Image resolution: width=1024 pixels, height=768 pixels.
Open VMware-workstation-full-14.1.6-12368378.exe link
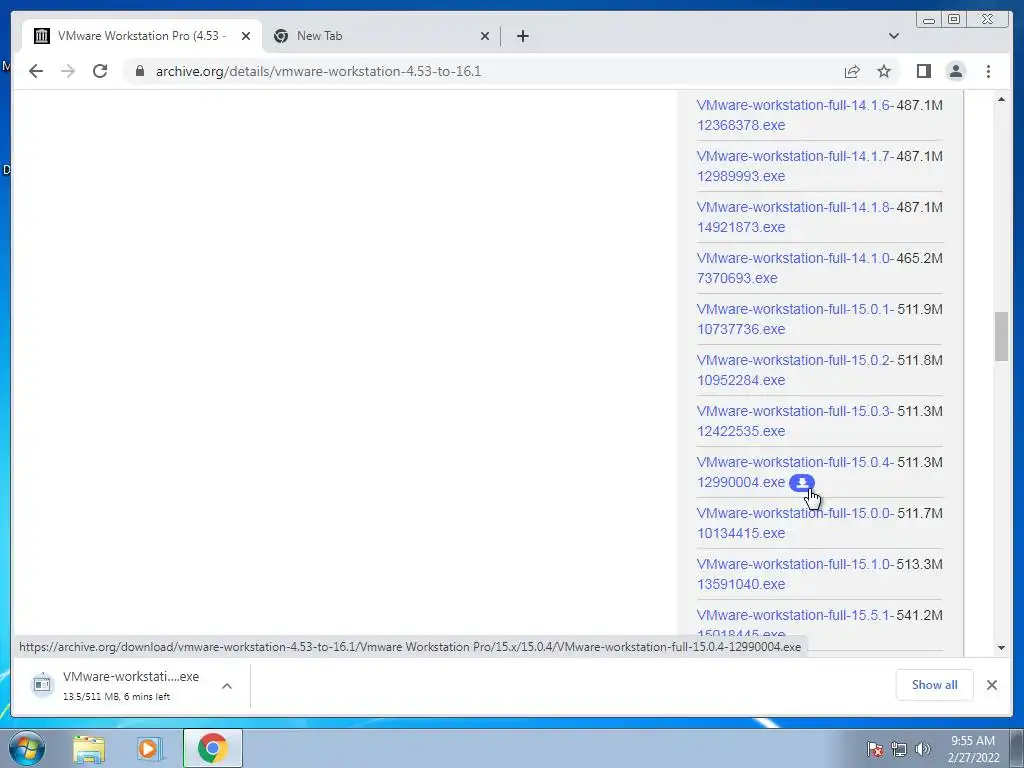(794, 115)
